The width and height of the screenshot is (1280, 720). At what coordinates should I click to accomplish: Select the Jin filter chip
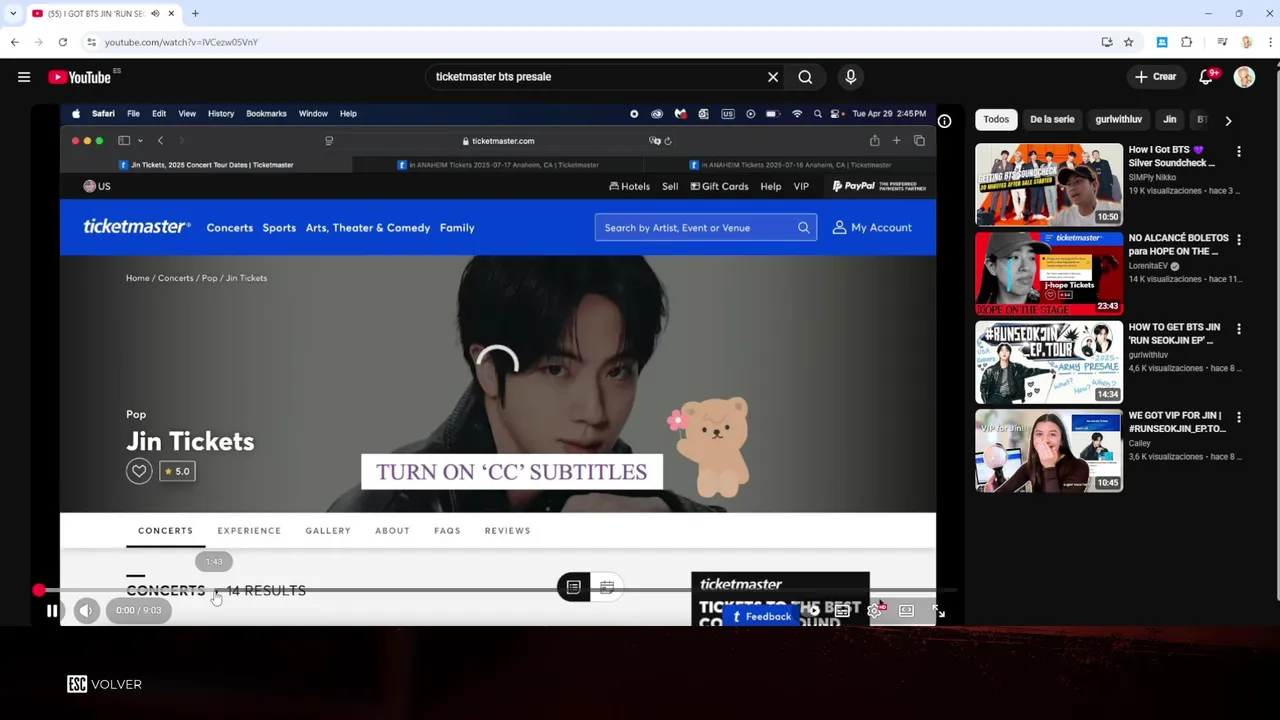[x=1169, y=119]
